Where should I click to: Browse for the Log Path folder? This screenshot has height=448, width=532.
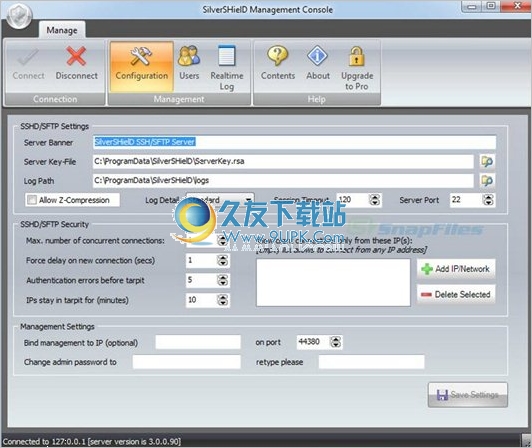coord(487,181)
